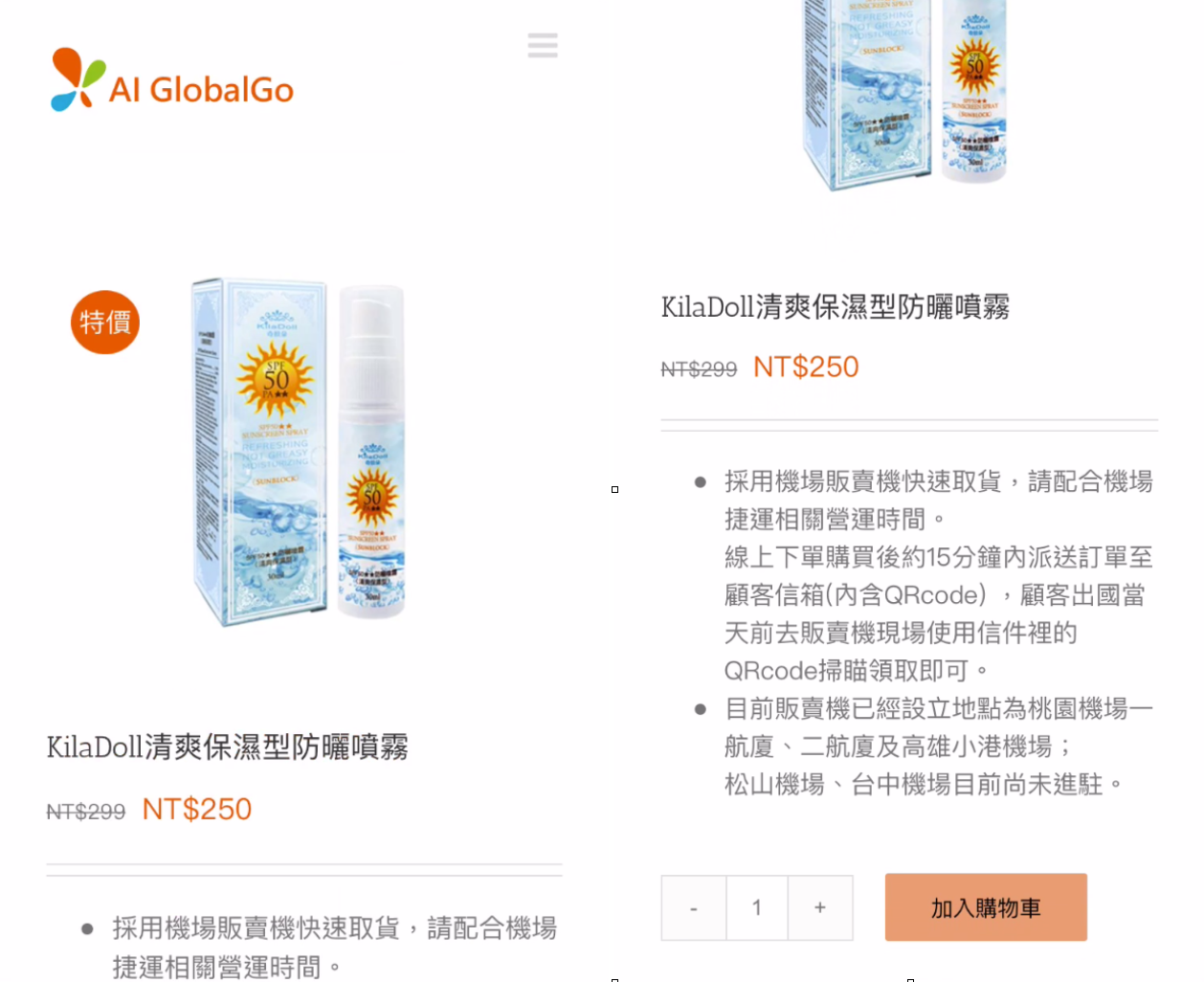
Task: Click the NT$250 sale price below the 特價 product
Action: [x=196, y=810]
